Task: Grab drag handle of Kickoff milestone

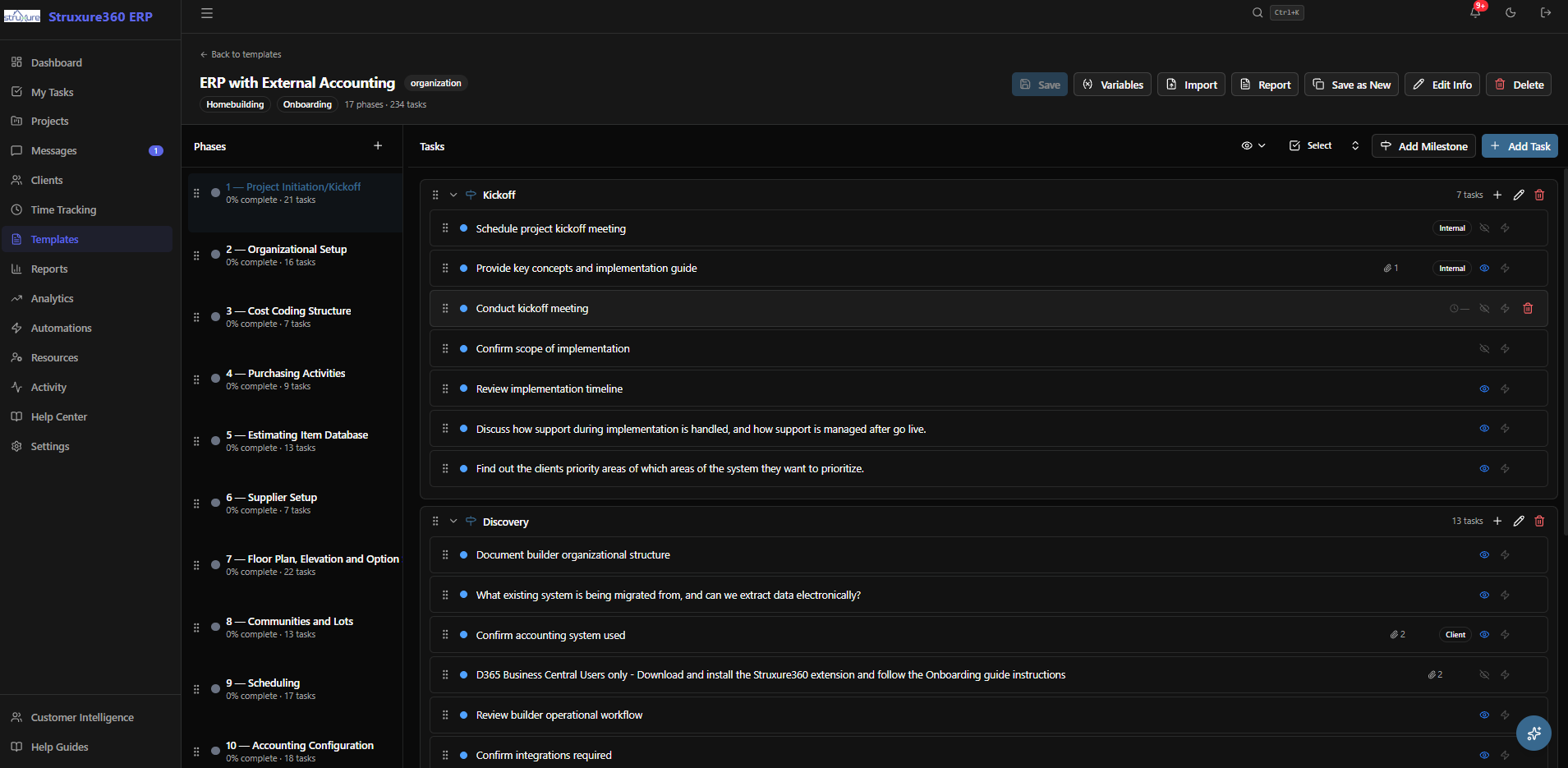Action: tap(435, 195)
